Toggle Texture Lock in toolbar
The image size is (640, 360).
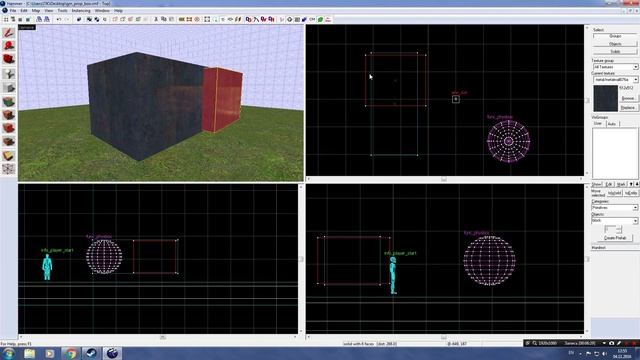[x=223, y=19]
